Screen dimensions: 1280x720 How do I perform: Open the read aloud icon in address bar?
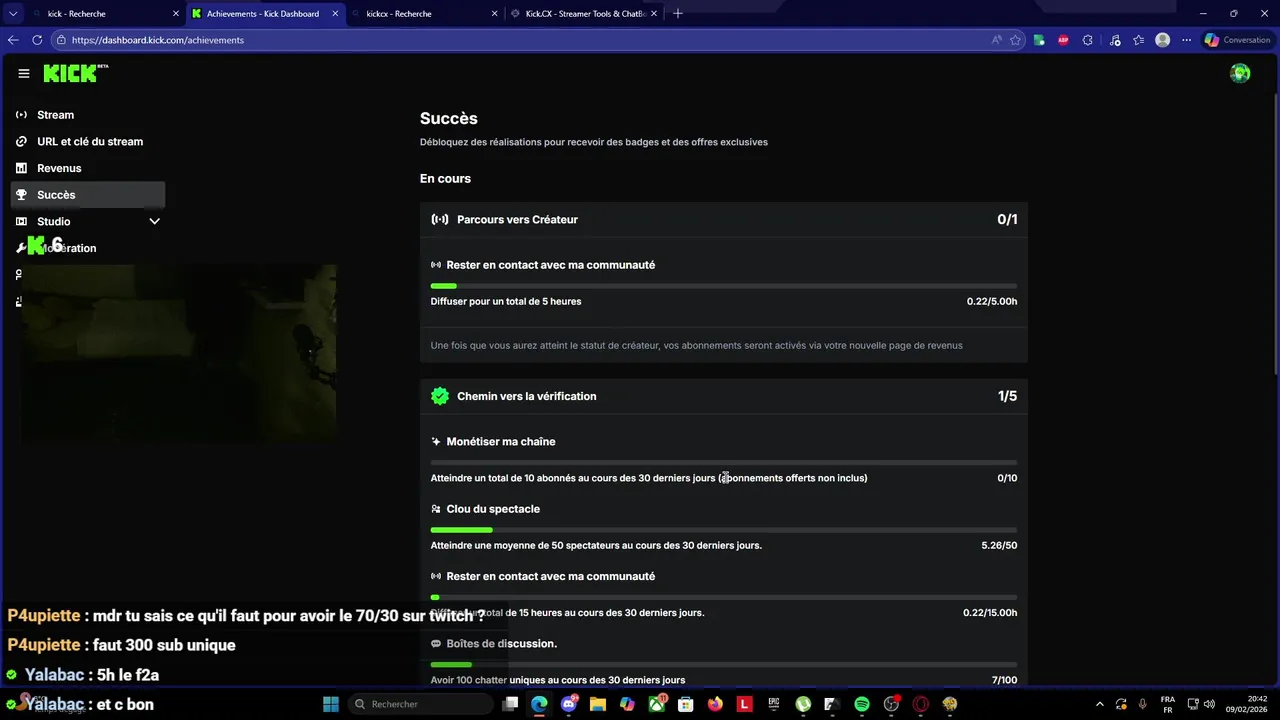997,40
